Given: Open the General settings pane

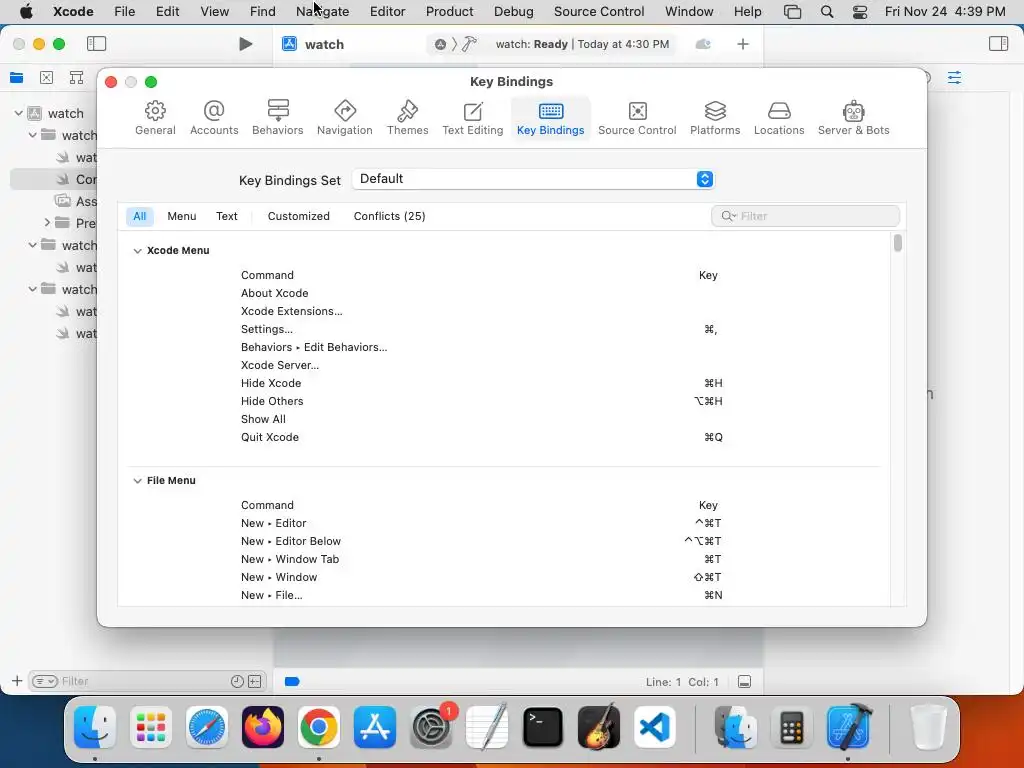Looking at the screenshot, I should click(155, 118).
